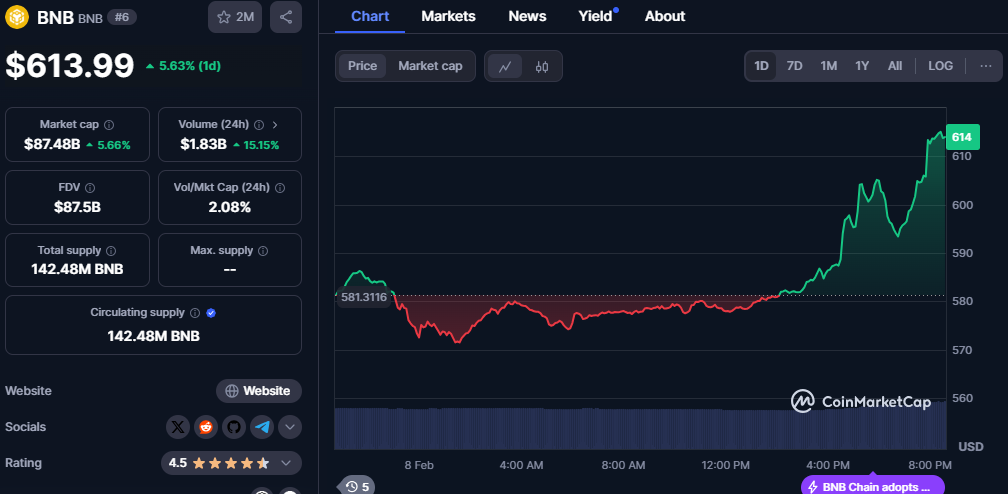Open the News tab

click(x=527, y=16)
